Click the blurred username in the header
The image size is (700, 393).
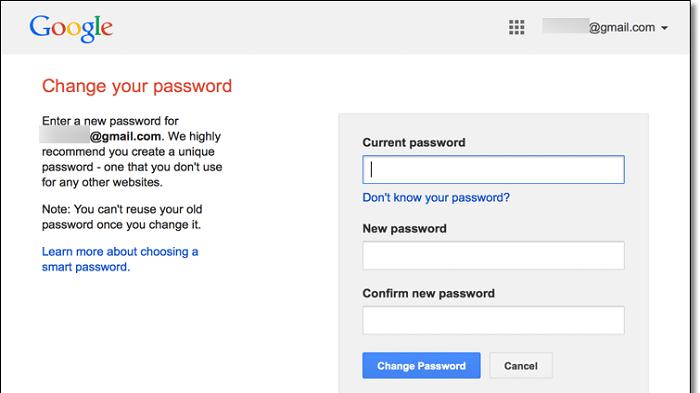(565, 26)
